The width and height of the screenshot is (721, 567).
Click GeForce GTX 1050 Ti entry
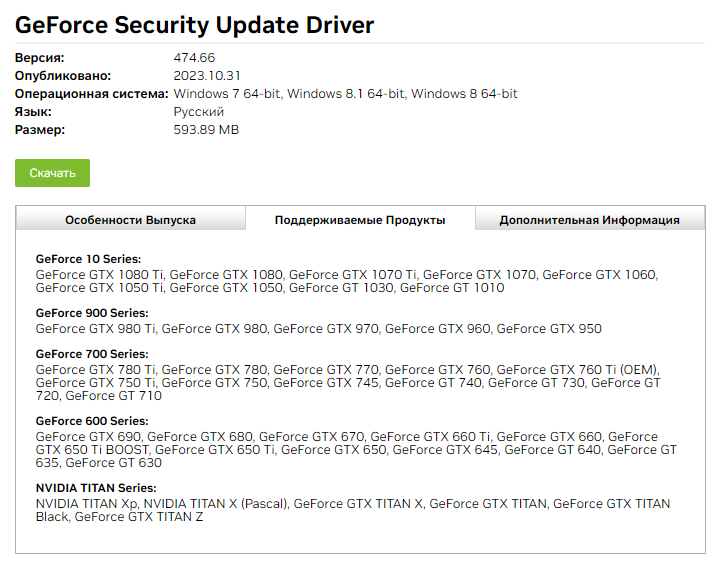point(99,288)
